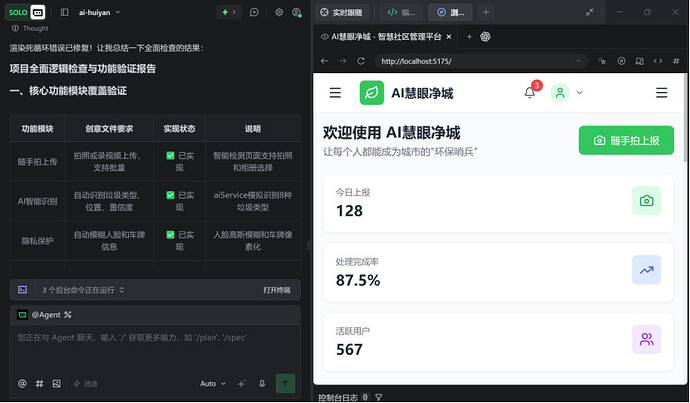The image size is (690, 403).
Task: Expand the user menu chevron in header
Action: (580, 93)
